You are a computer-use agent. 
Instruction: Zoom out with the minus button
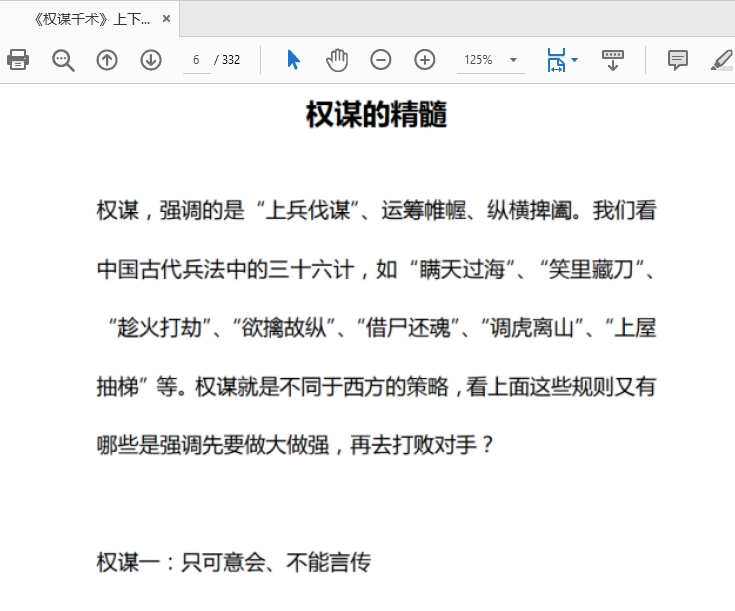click(381, 60)
